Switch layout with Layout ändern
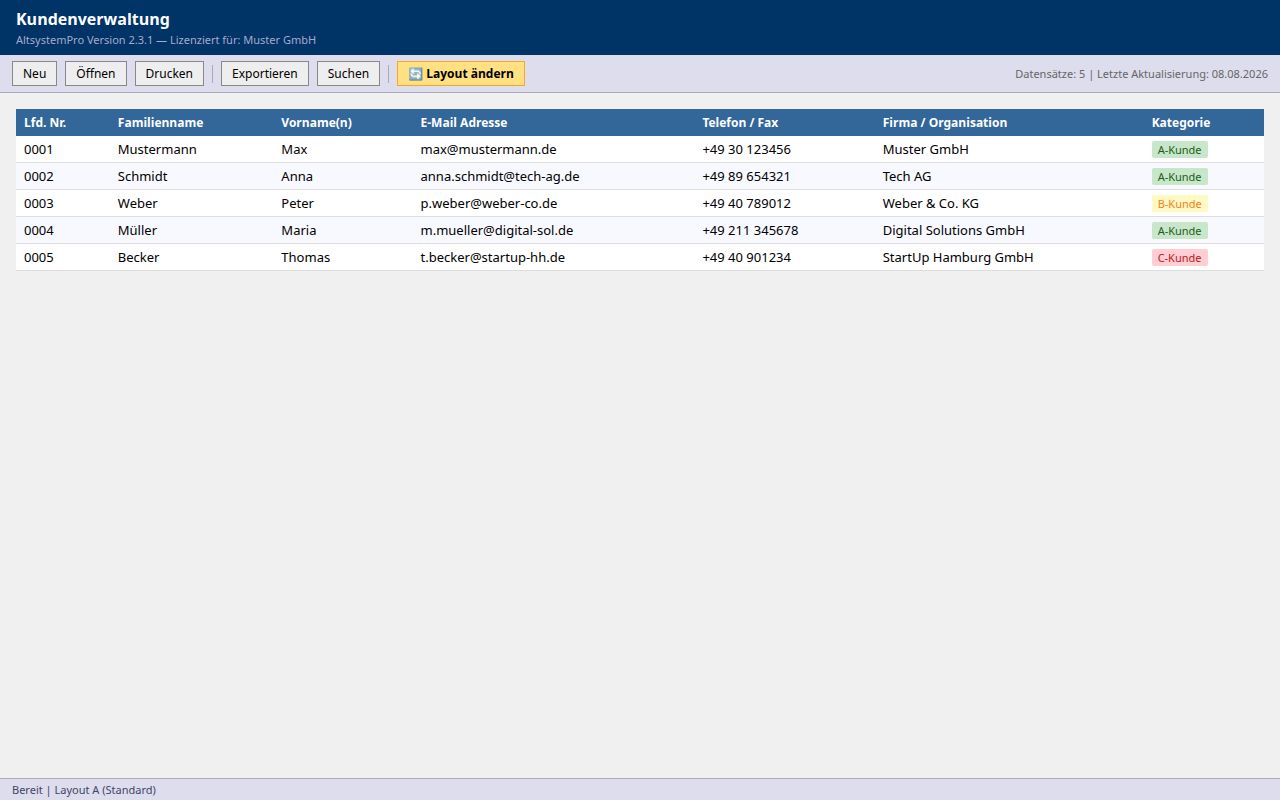The height and width of the screenshot is (800, 1280). pyautogui.click(x=461, y=73)
